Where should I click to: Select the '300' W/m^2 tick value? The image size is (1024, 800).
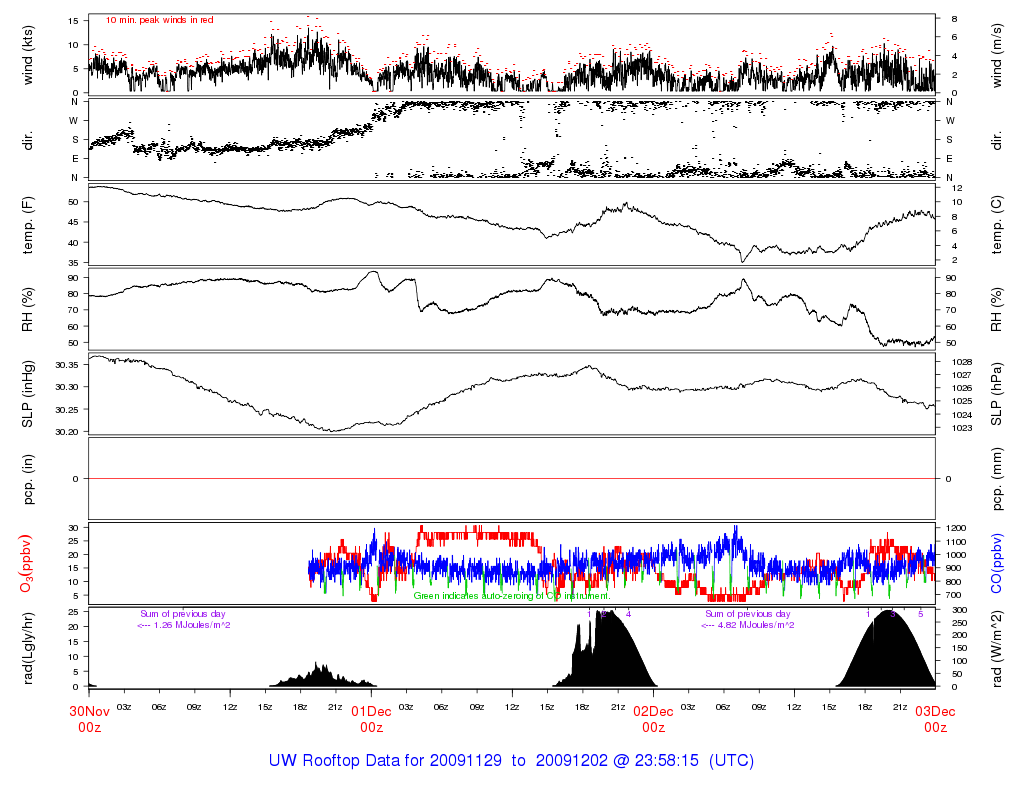tap(958, 610)
